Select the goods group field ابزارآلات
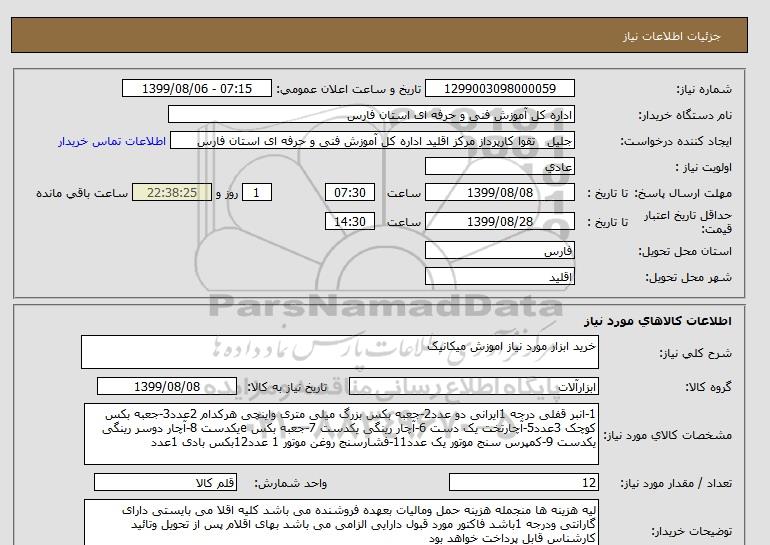770x545 pixels. 473,387
